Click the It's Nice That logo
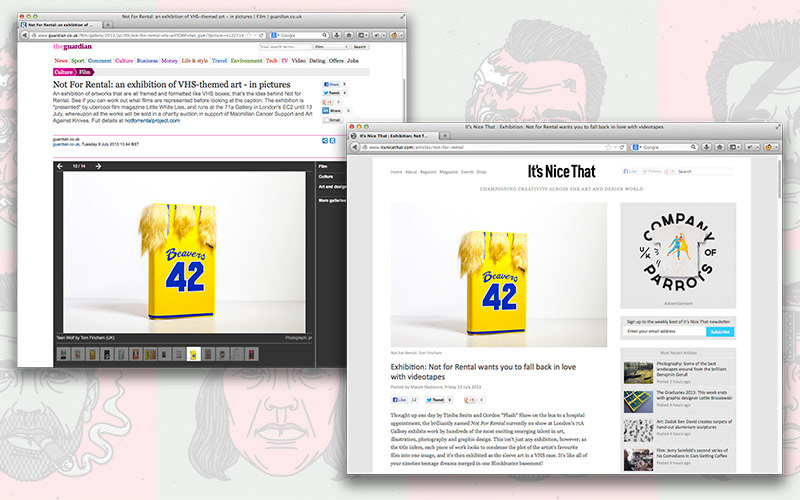Screen dimensions: 800x500 (561, 171)
